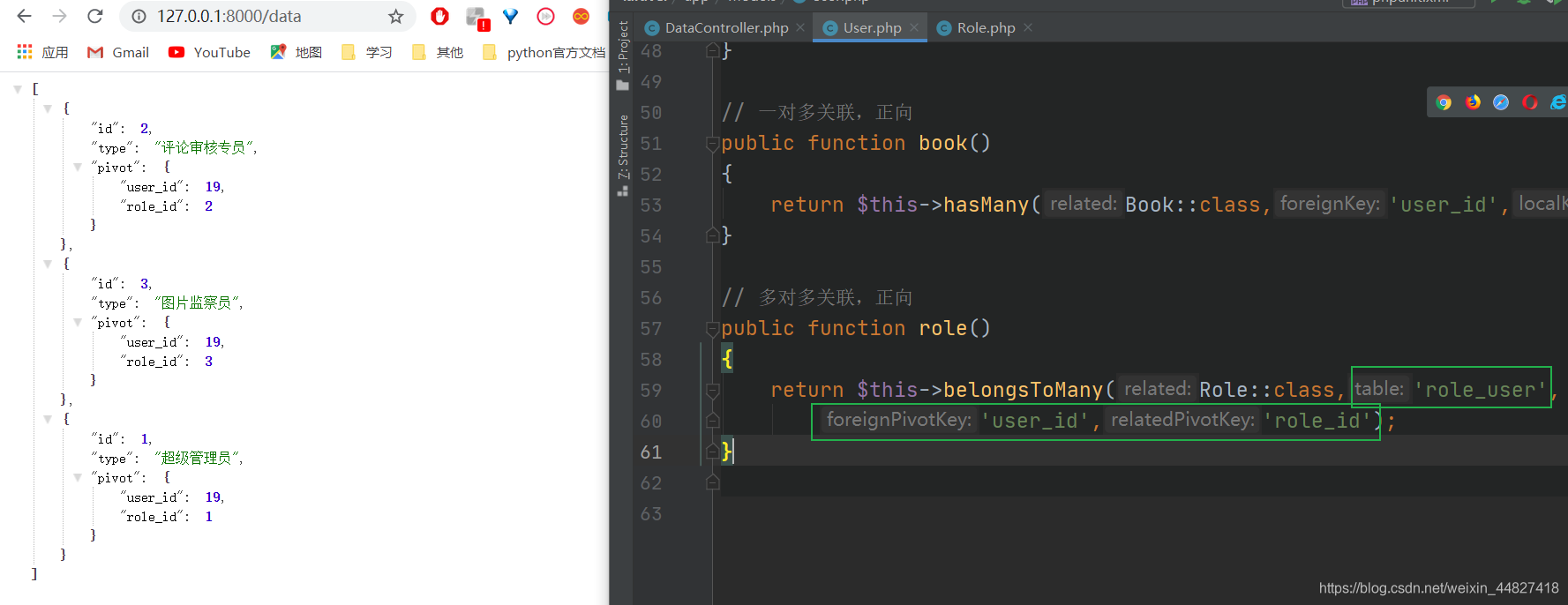Close the Role.php tab

click(x=1028, y=27)
